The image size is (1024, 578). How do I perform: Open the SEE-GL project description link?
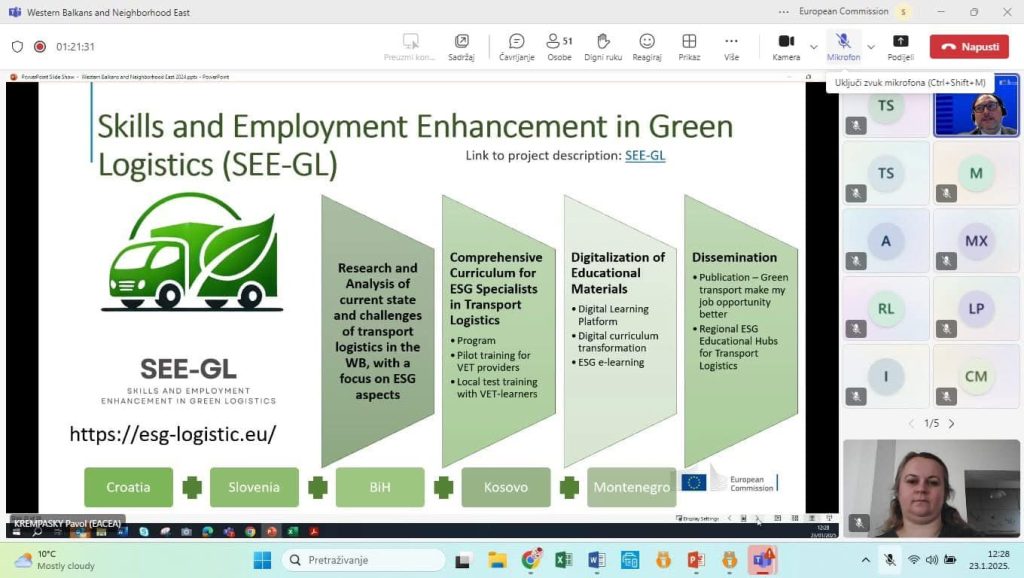click(644, 155)
